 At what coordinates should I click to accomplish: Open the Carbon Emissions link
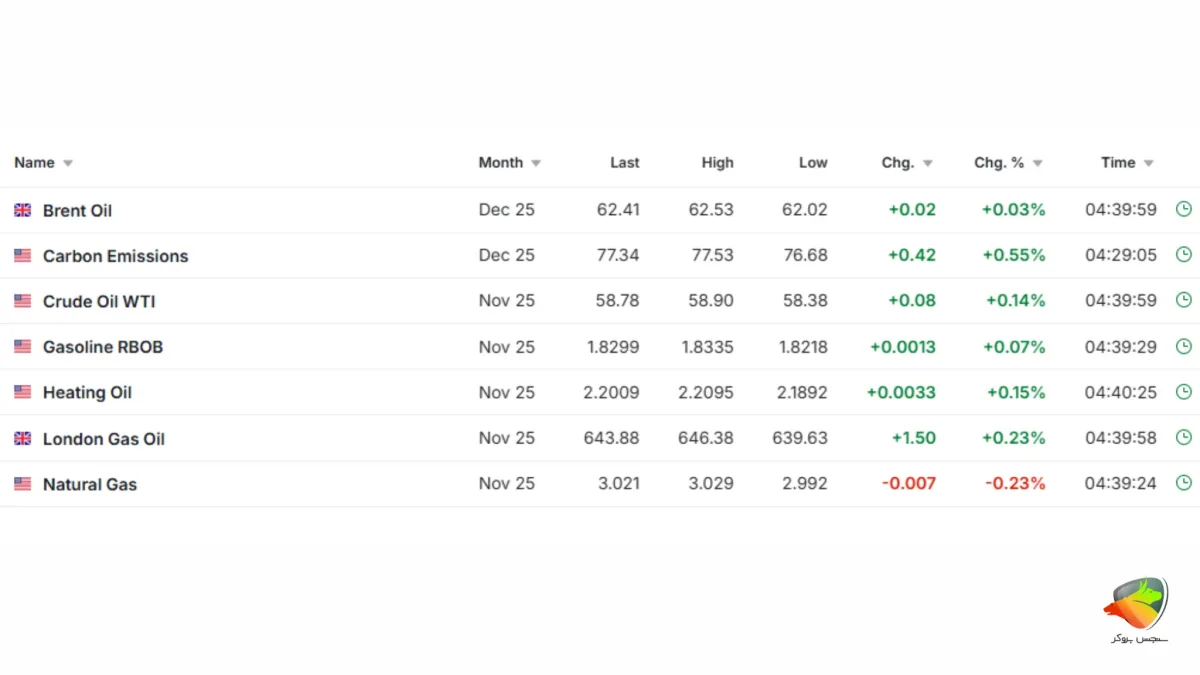point(115,256)
